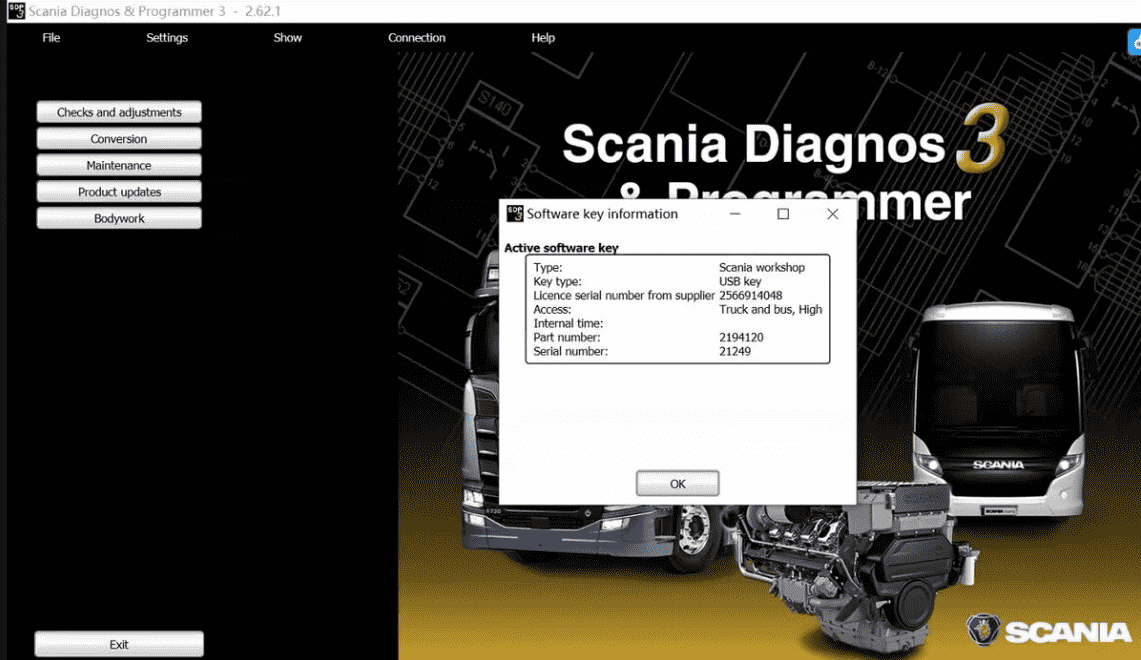Click the SDP3 icon in dialog title bar
The image size is (1141, 660).
coord(515,214)
